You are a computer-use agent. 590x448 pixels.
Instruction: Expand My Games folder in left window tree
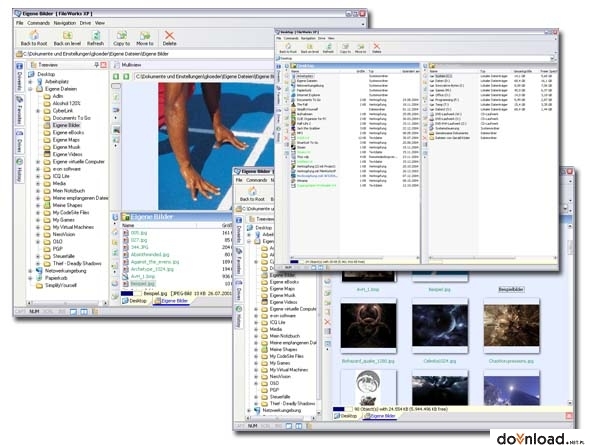pyautogui.click(x=38, y=220)
